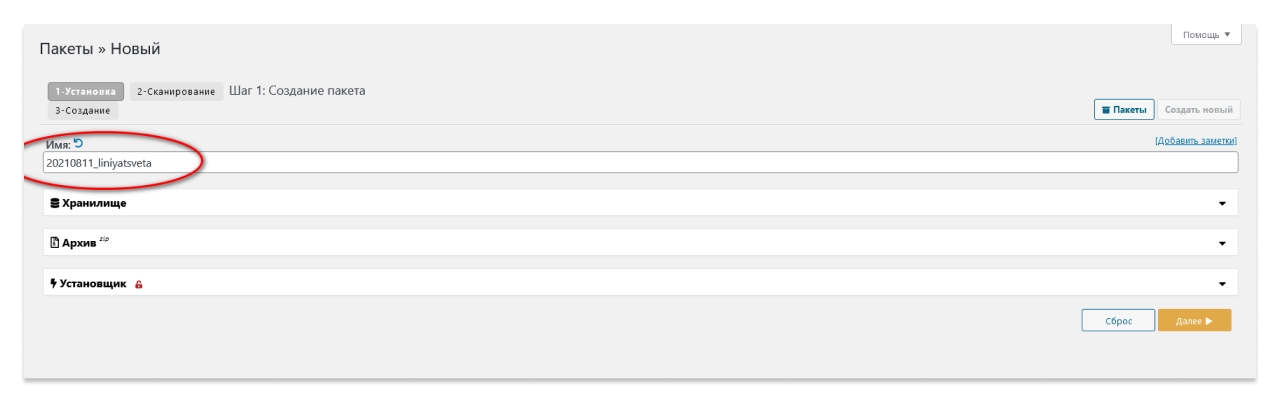Expand the Установщик section arrow
The width and height of the screenshot is (1280, 402).
(1222, 284)
